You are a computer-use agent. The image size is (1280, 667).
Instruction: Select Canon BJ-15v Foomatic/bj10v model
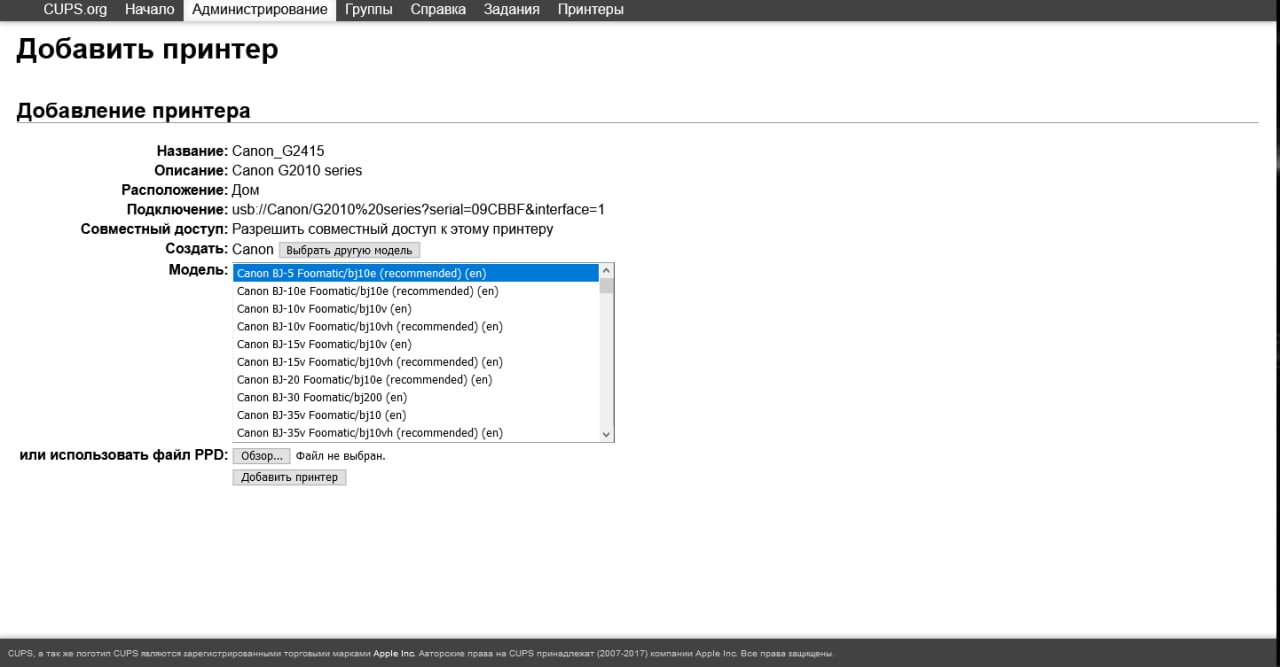point(415,344)
